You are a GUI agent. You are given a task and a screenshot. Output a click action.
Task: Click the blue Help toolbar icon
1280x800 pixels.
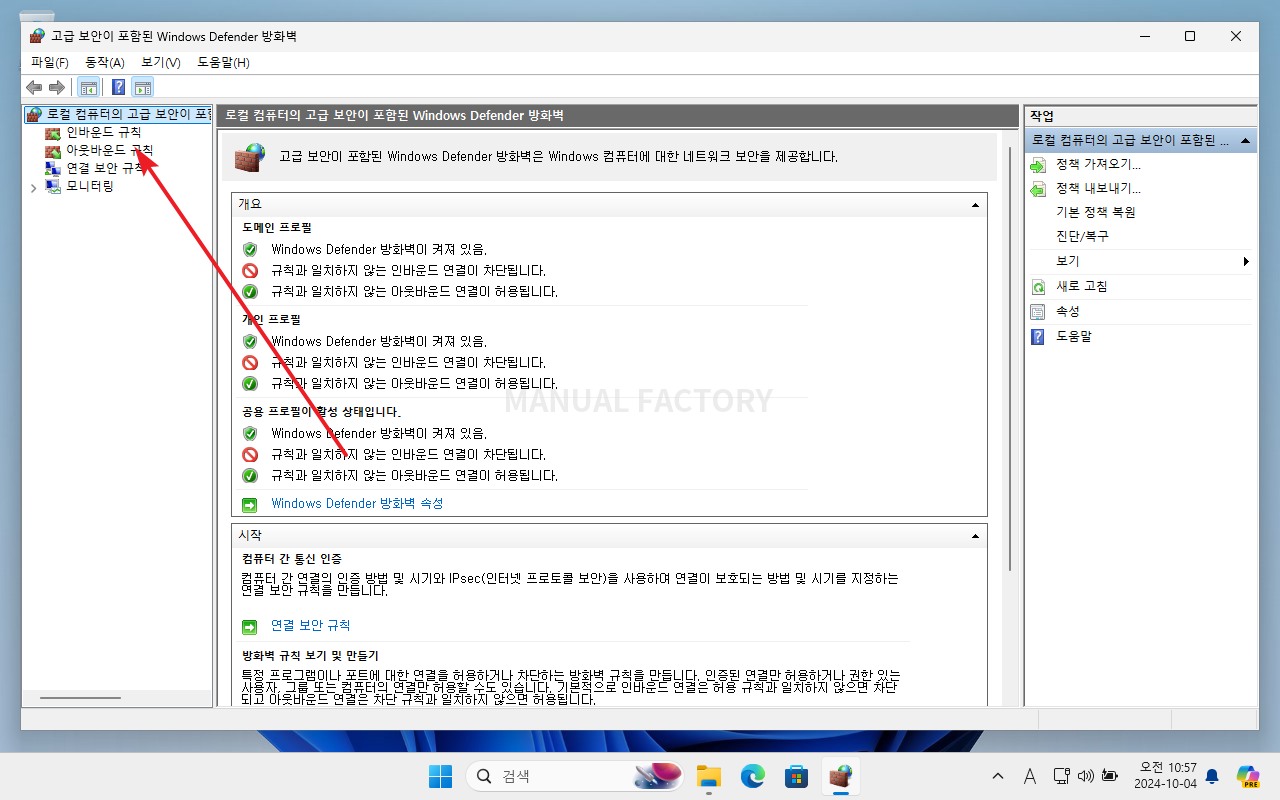tap(118, 87)
